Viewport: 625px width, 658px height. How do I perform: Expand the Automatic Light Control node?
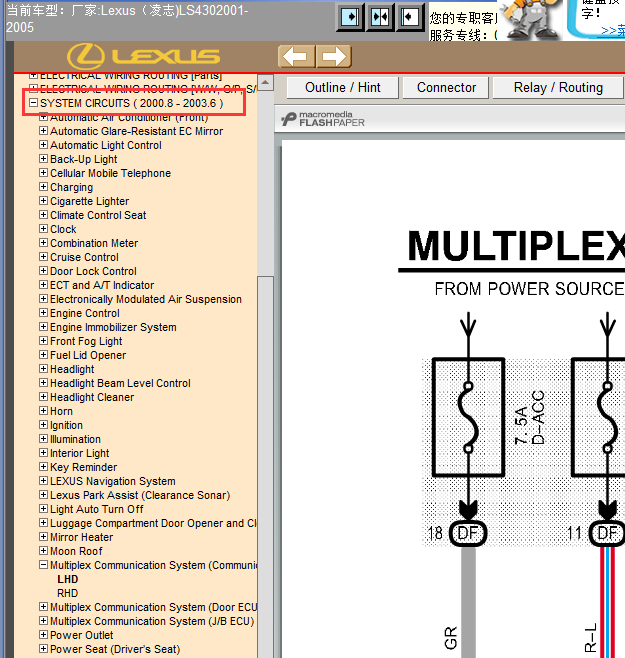click(x=43, y=145)
